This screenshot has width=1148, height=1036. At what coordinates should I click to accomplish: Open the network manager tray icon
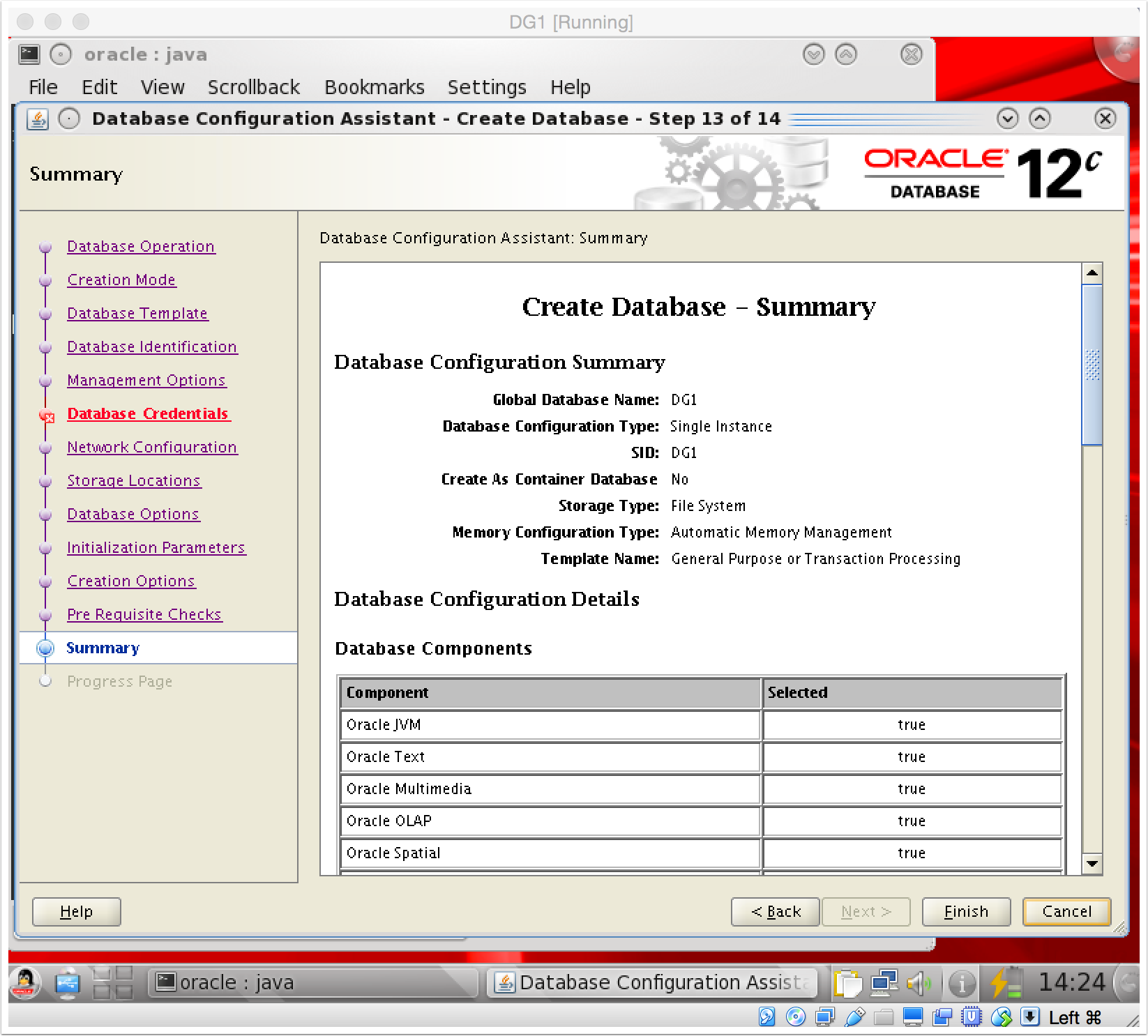click(884, 983)
